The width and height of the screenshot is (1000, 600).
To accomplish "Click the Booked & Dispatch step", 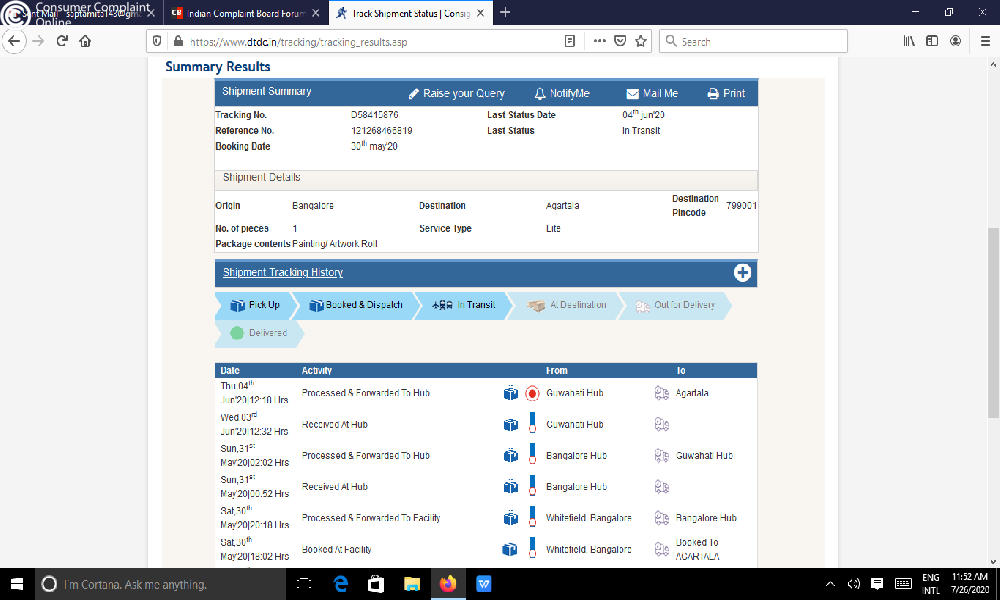I will click(355, 305).
